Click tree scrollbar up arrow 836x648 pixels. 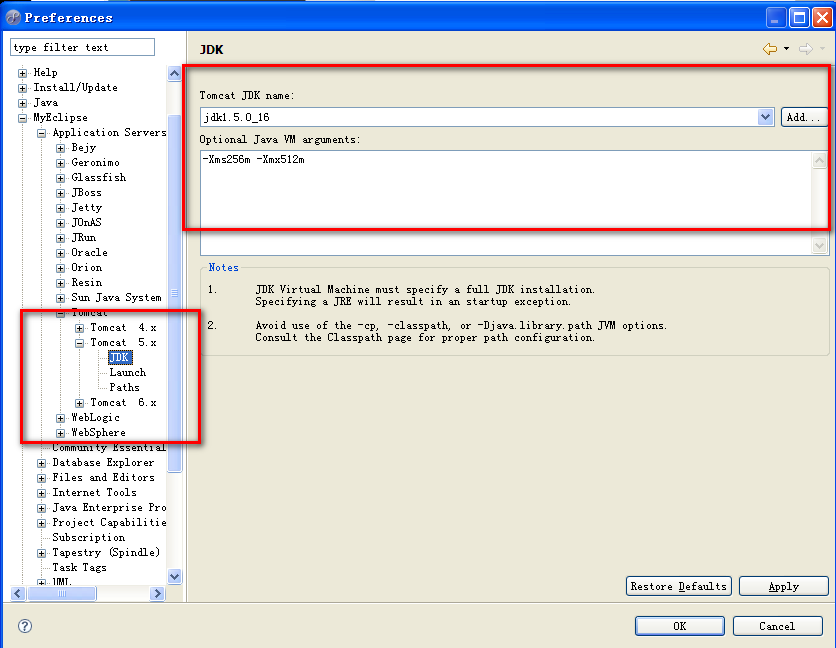tap(174, 74)
